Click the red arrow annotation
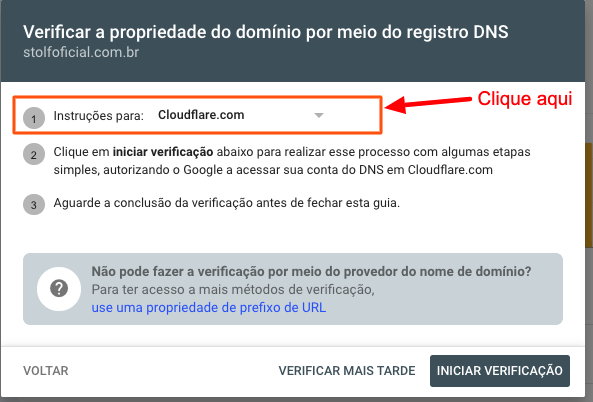 [x=428, y=104]
